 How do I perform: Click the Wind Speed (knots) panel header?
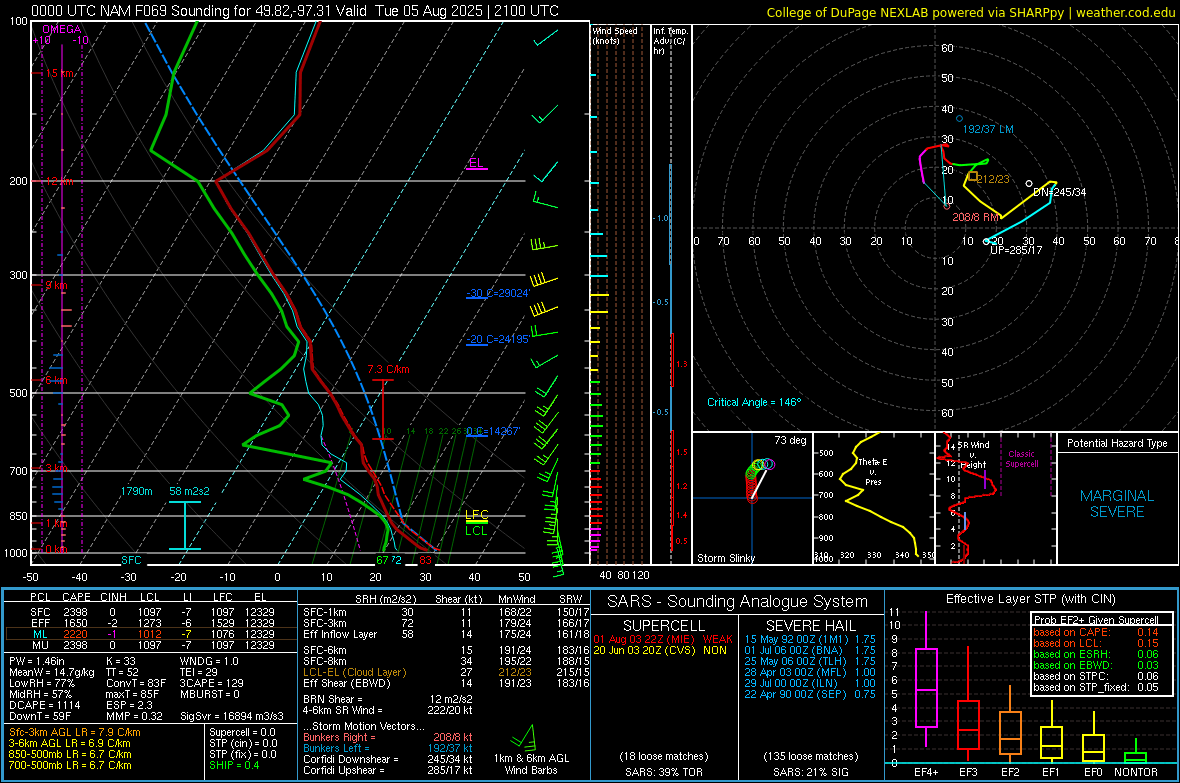point(615,35)
